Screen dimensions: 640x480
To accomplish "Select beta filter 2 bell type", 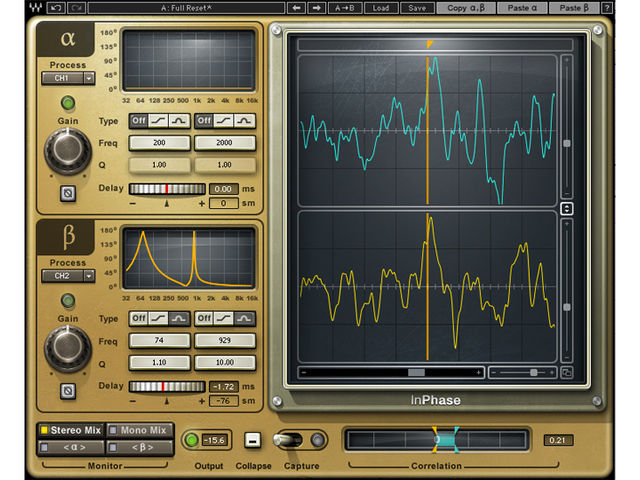I will [x=244, y=319].
